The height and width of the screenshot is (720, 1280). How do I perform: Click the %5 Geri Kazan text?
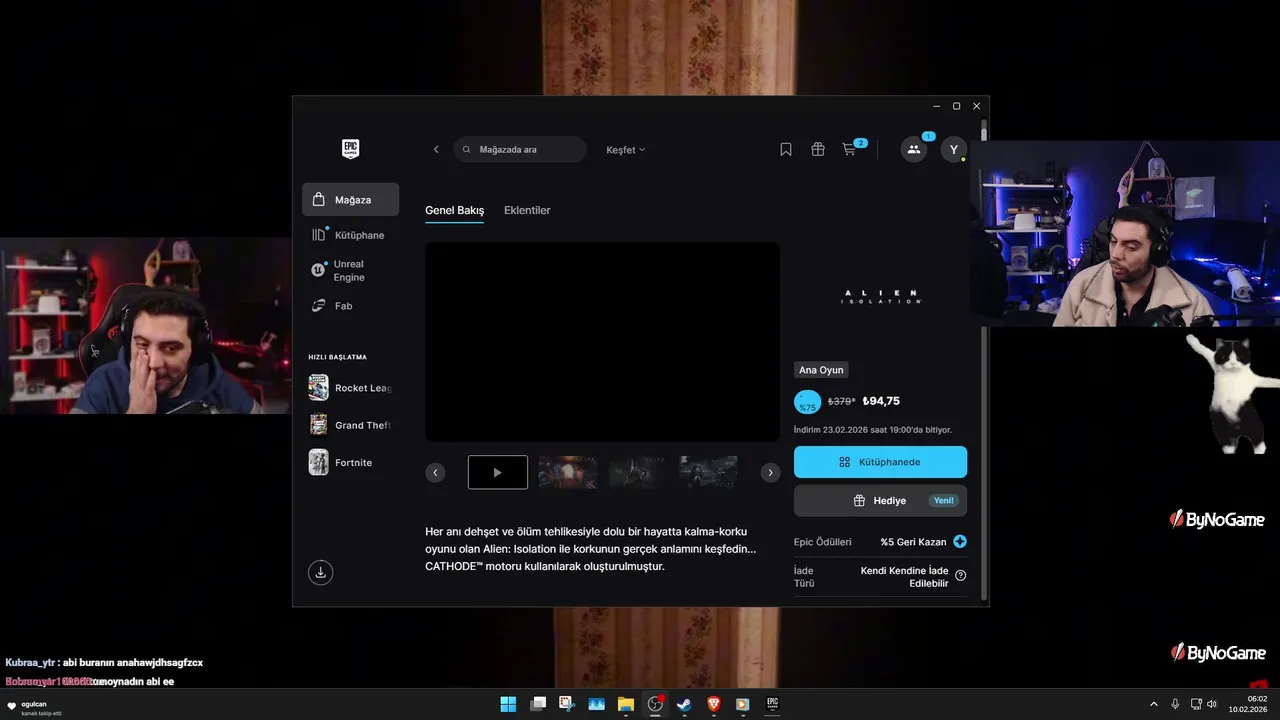[913, 542]
